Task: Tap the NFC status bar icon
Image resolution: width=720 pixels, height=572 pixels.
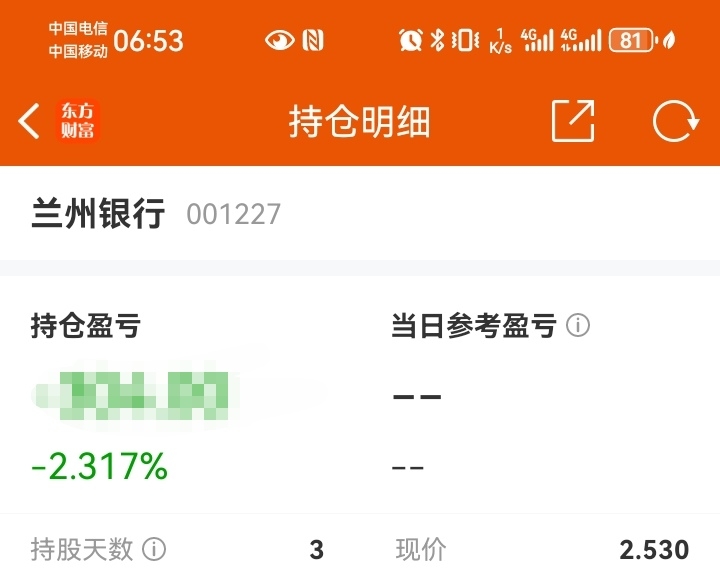Action: click(x=313, y=40)
